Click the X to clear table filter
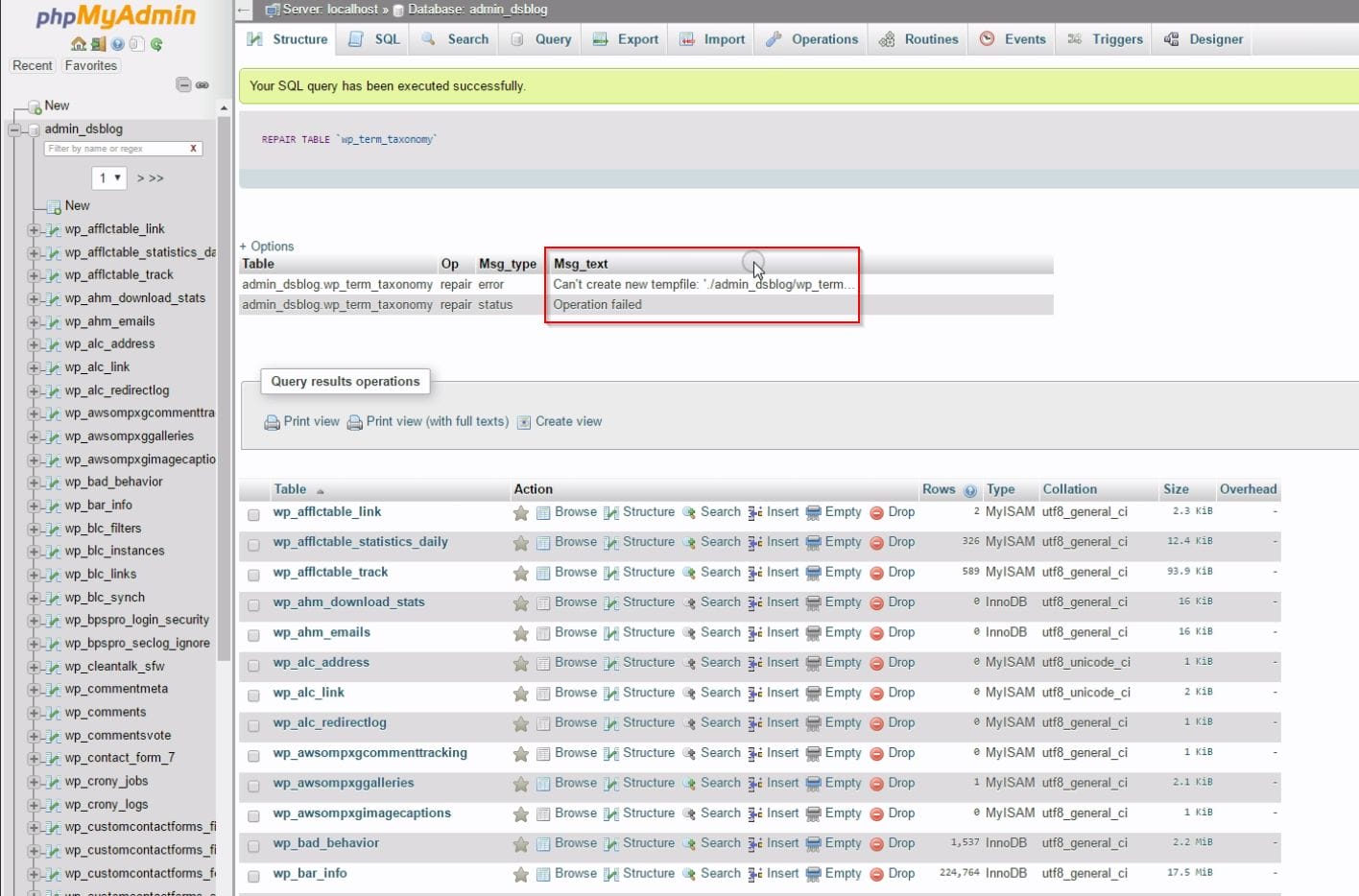This screenshot has height=896, width=1359. [193, 149]
